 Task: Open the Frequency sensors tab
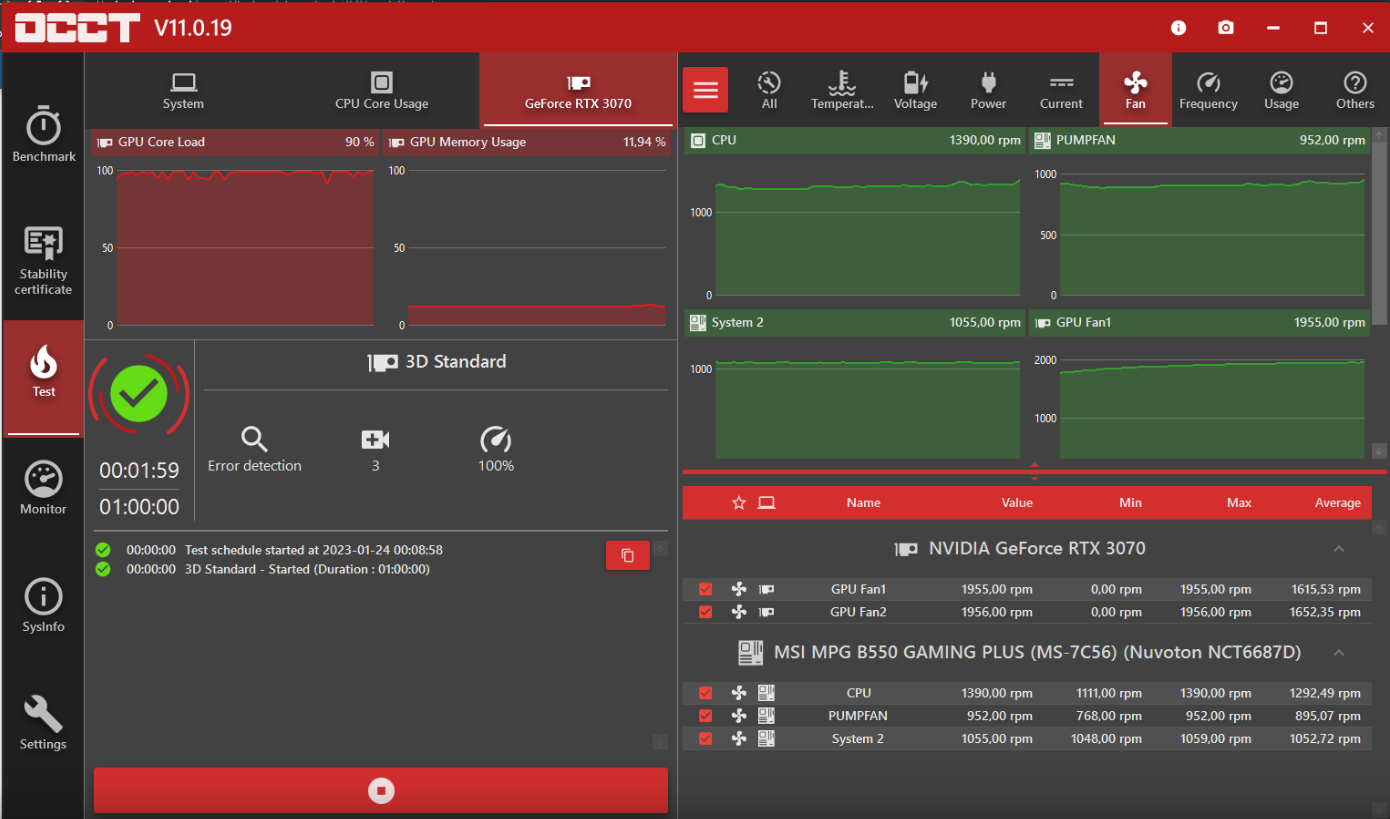point(1208,90)
